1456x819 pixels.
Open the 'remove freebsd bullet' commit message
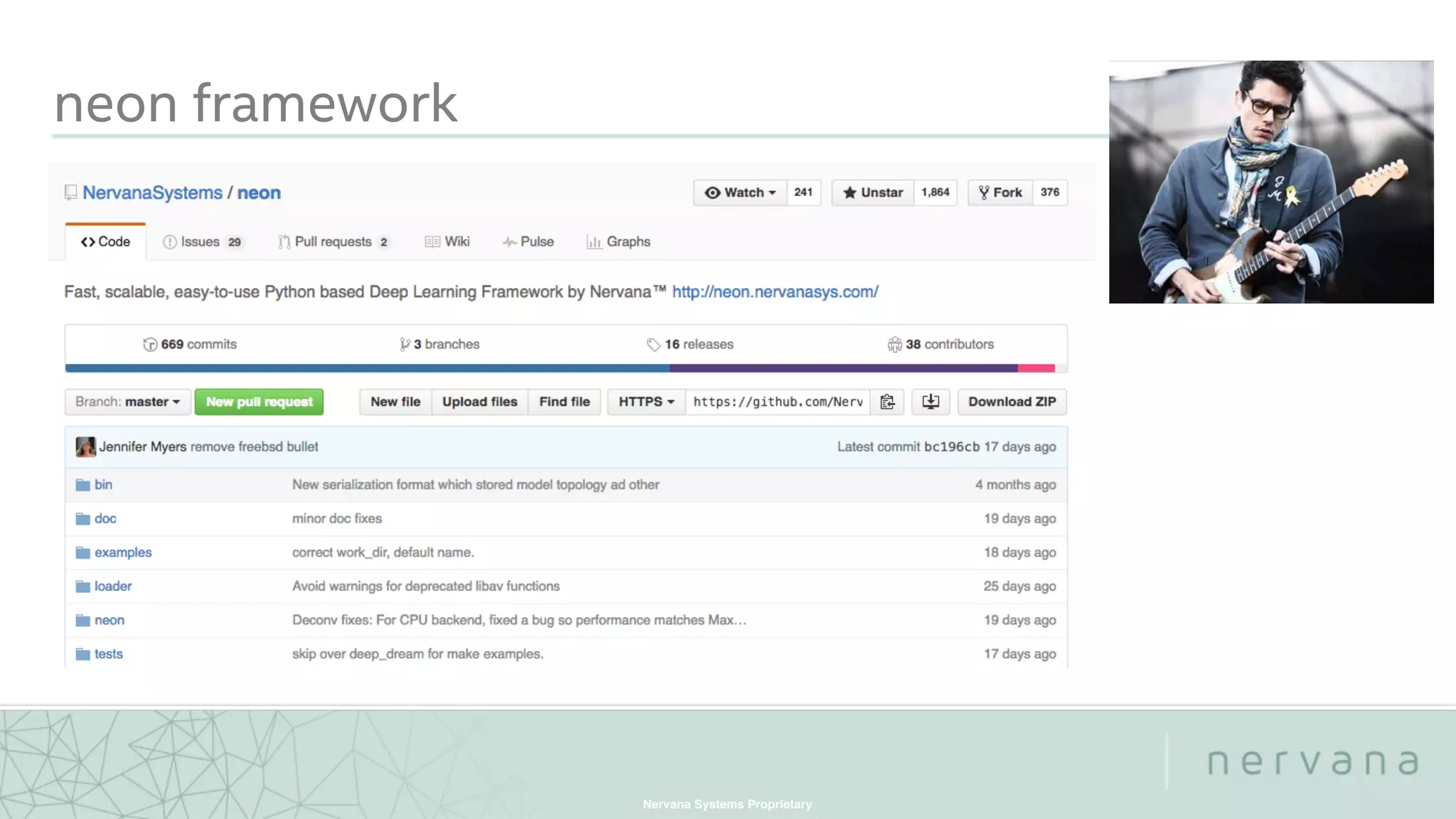coord(255,446)
